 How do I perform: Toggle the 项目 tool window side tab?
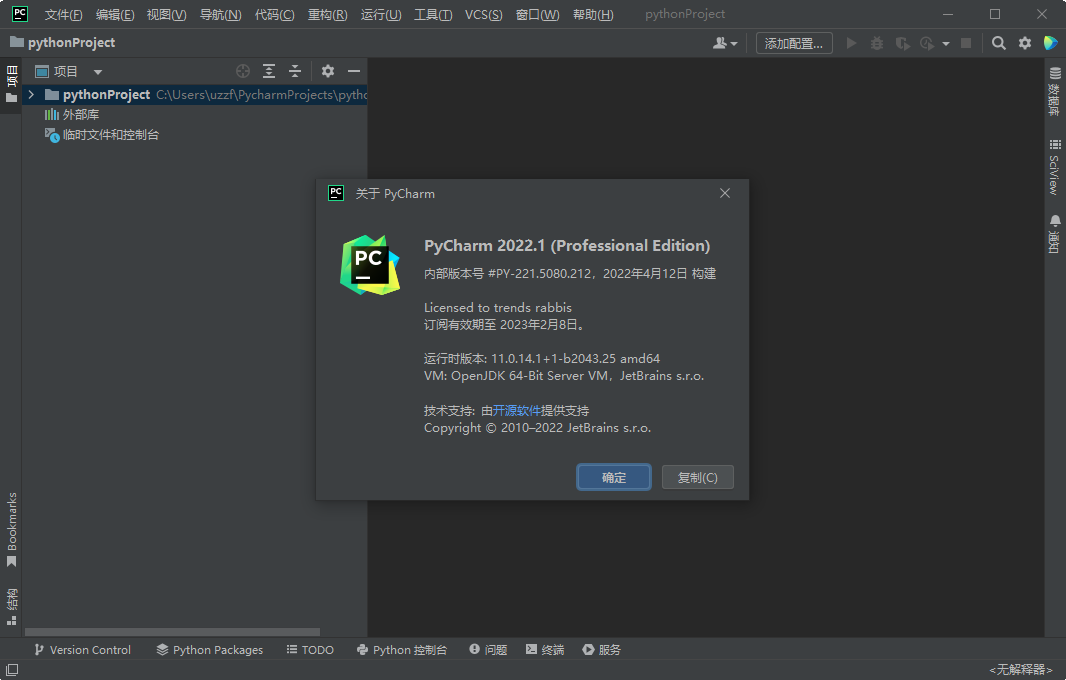pyautogui.click(x=12, y=85)
